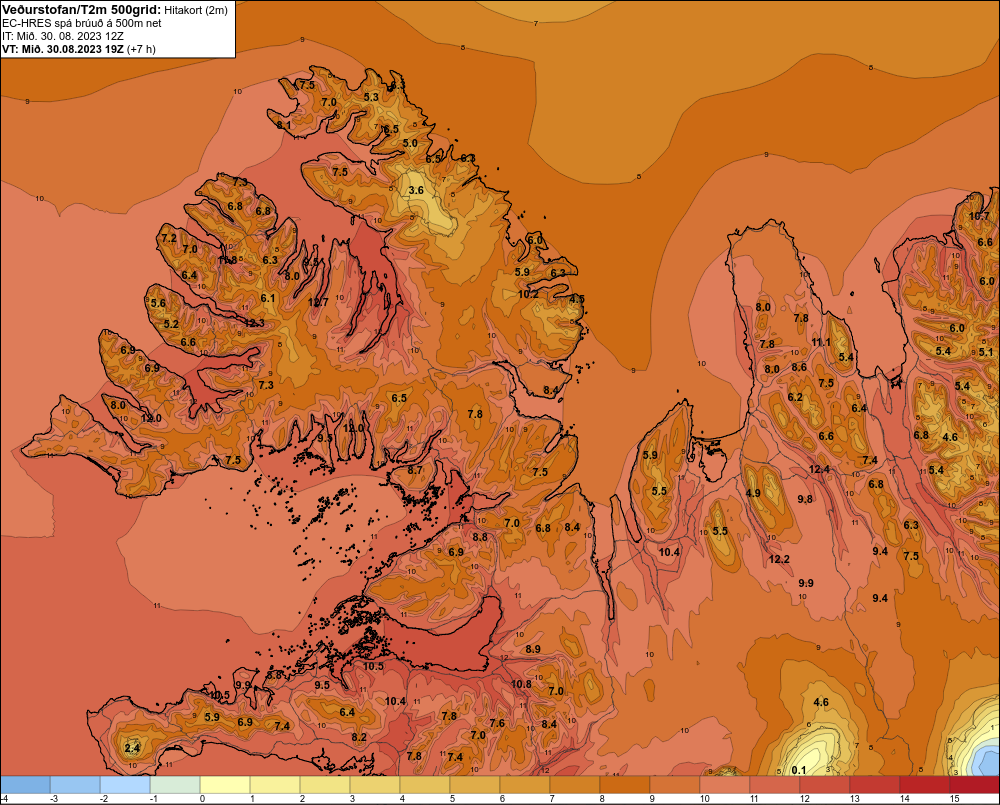Select the 12 to 13 legend swatch
This screenshot has width=1000, height=805.
coord(825,785)
